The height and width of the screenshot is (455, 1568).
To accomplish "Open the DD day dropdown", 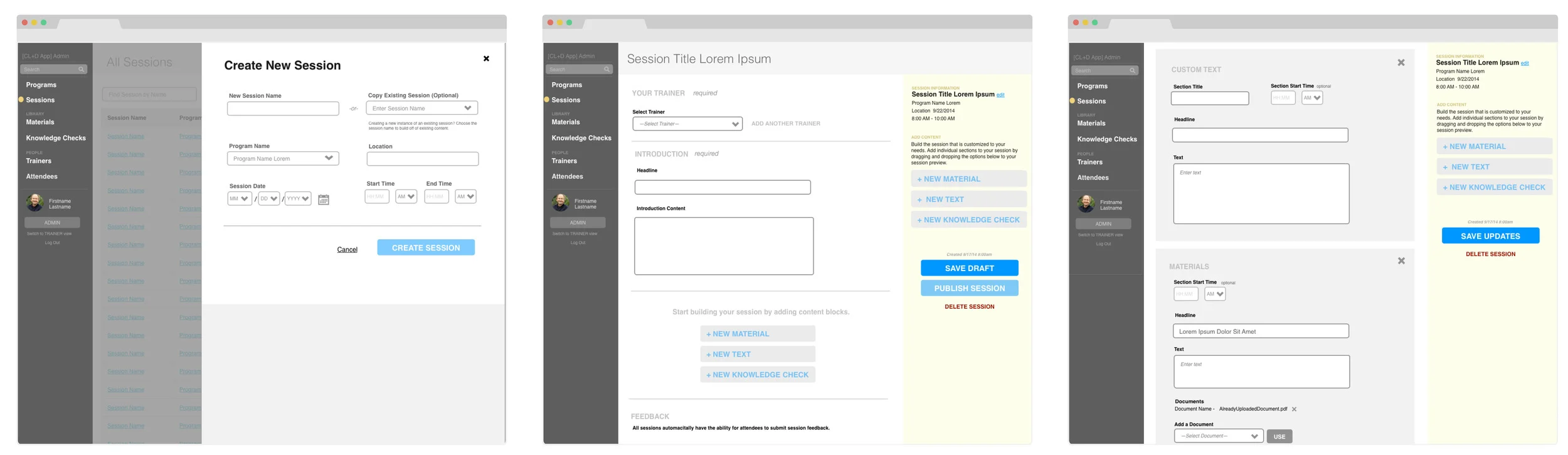I will pyautogui.click(x=268, y=198).
